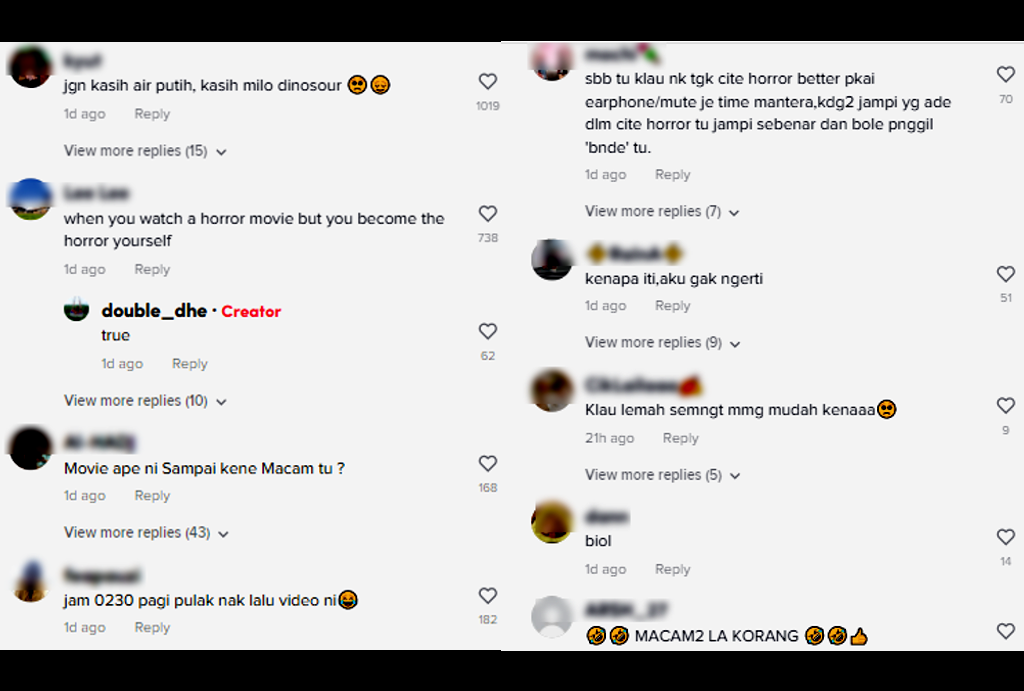This screenshot has width=1024, height=691.
Task: Like double_dhe's 'true' reply
Action: (488, 331)
